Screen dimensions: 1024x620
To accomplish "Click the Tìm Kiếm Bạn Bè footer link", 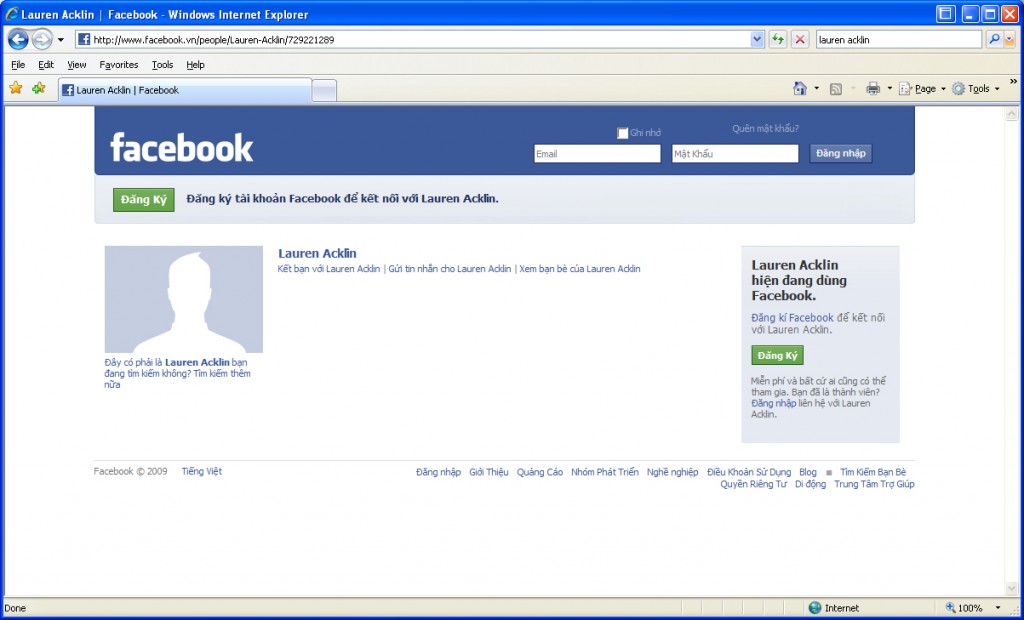I will (873, 472).
